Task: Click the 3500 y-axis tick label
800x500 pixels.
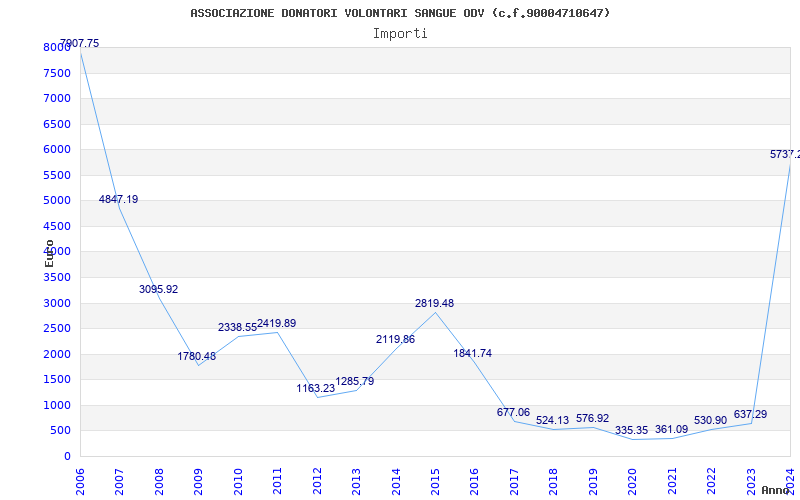Action: (57, 278)
